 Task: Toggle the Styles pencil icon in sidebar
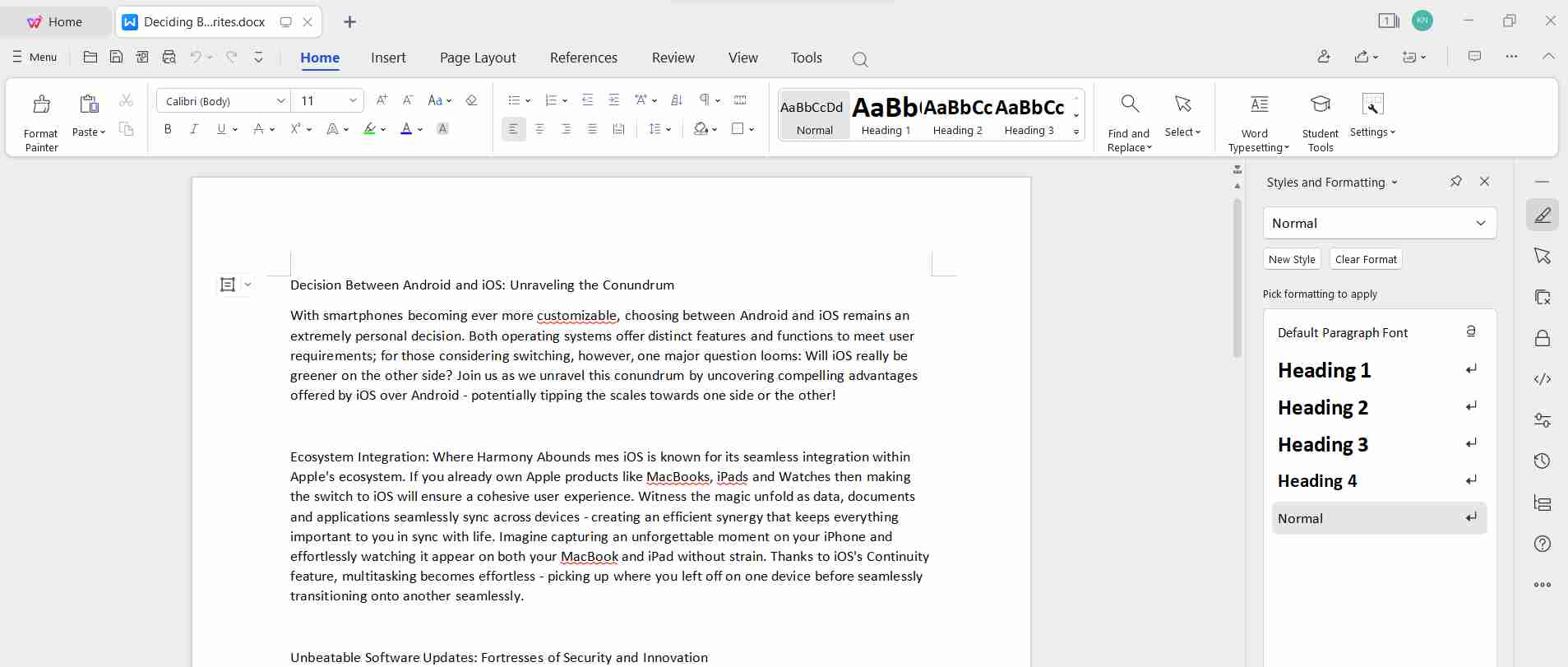pos(1543,215)
